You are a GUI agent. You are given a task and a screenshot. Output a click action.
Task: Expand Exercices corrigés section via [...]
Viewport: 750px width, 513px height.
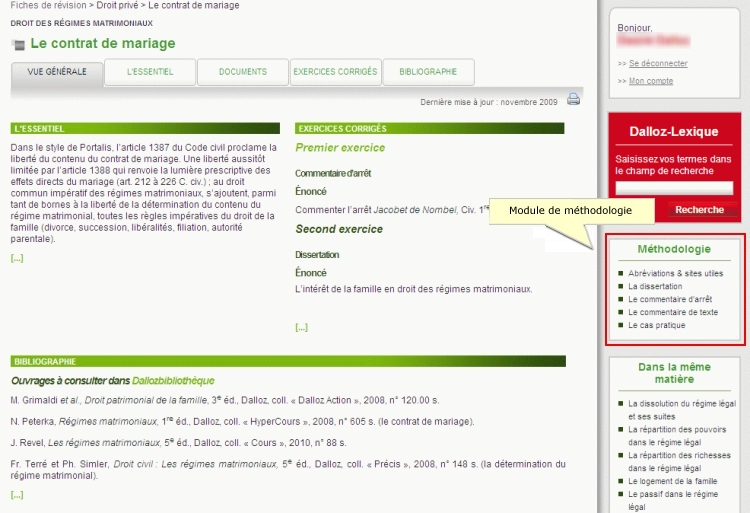(301, 327)
